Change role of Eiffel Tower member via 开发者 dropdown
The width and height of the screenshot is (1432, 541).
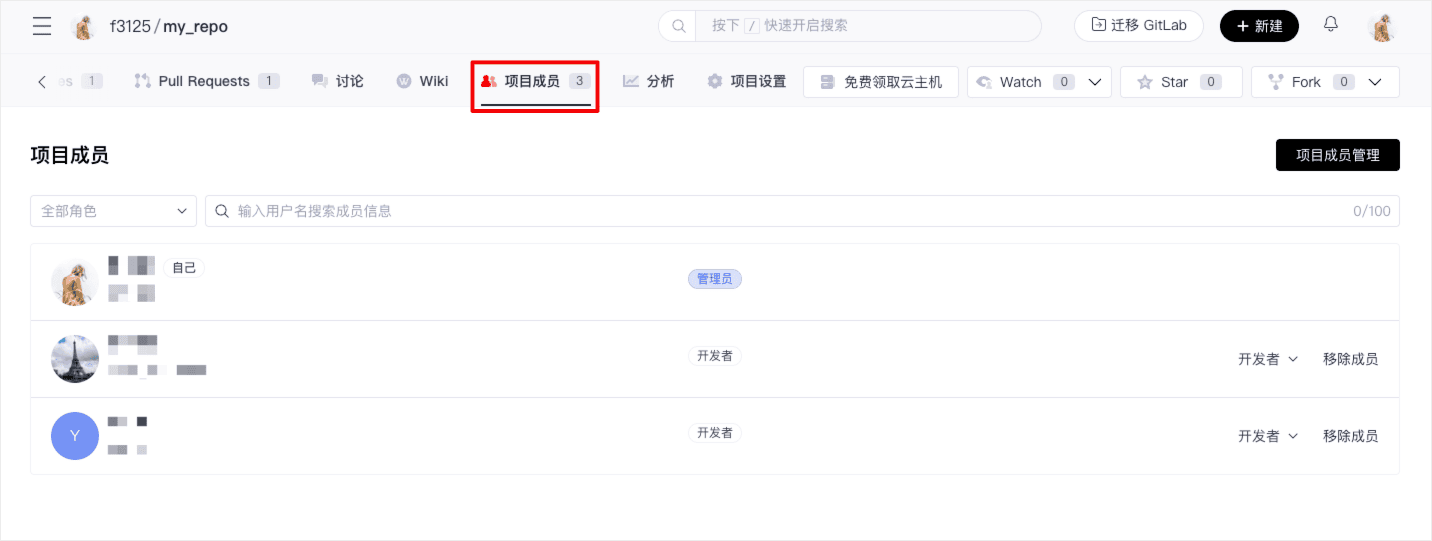(x=1267, y=359)
